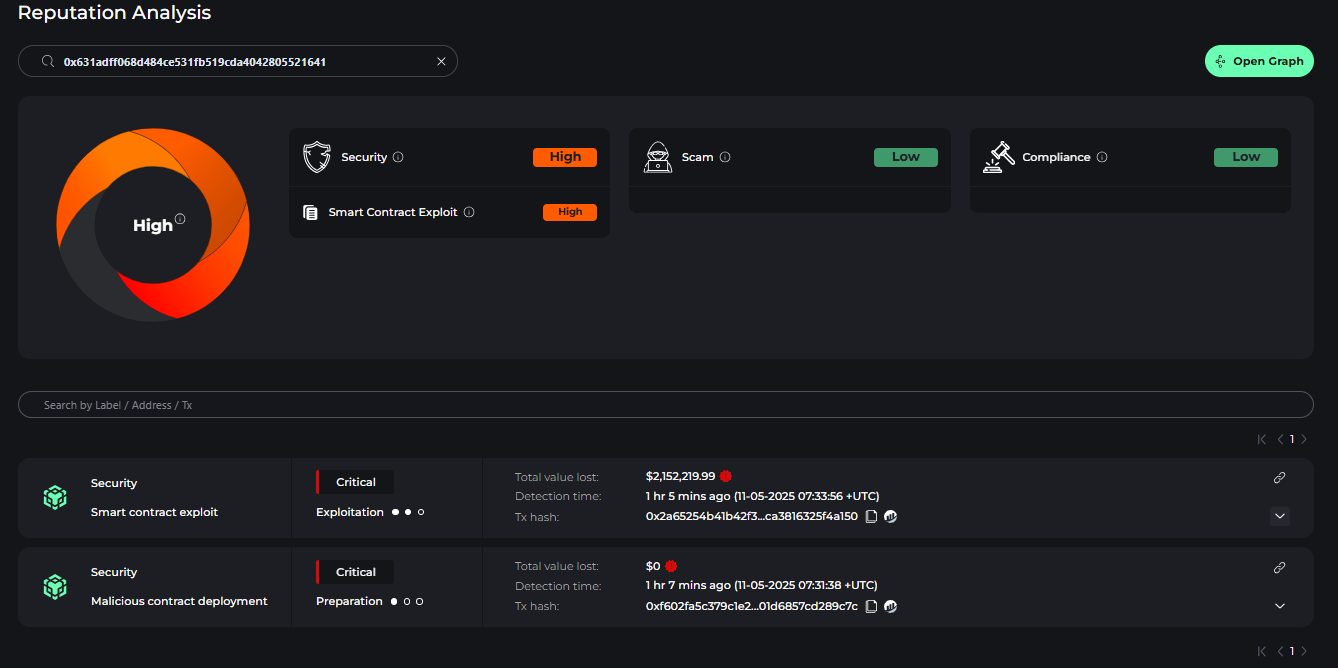Screen dimensions: 1338x668
Task: Go to next page in the top pagination
Action: [1304, 439]
